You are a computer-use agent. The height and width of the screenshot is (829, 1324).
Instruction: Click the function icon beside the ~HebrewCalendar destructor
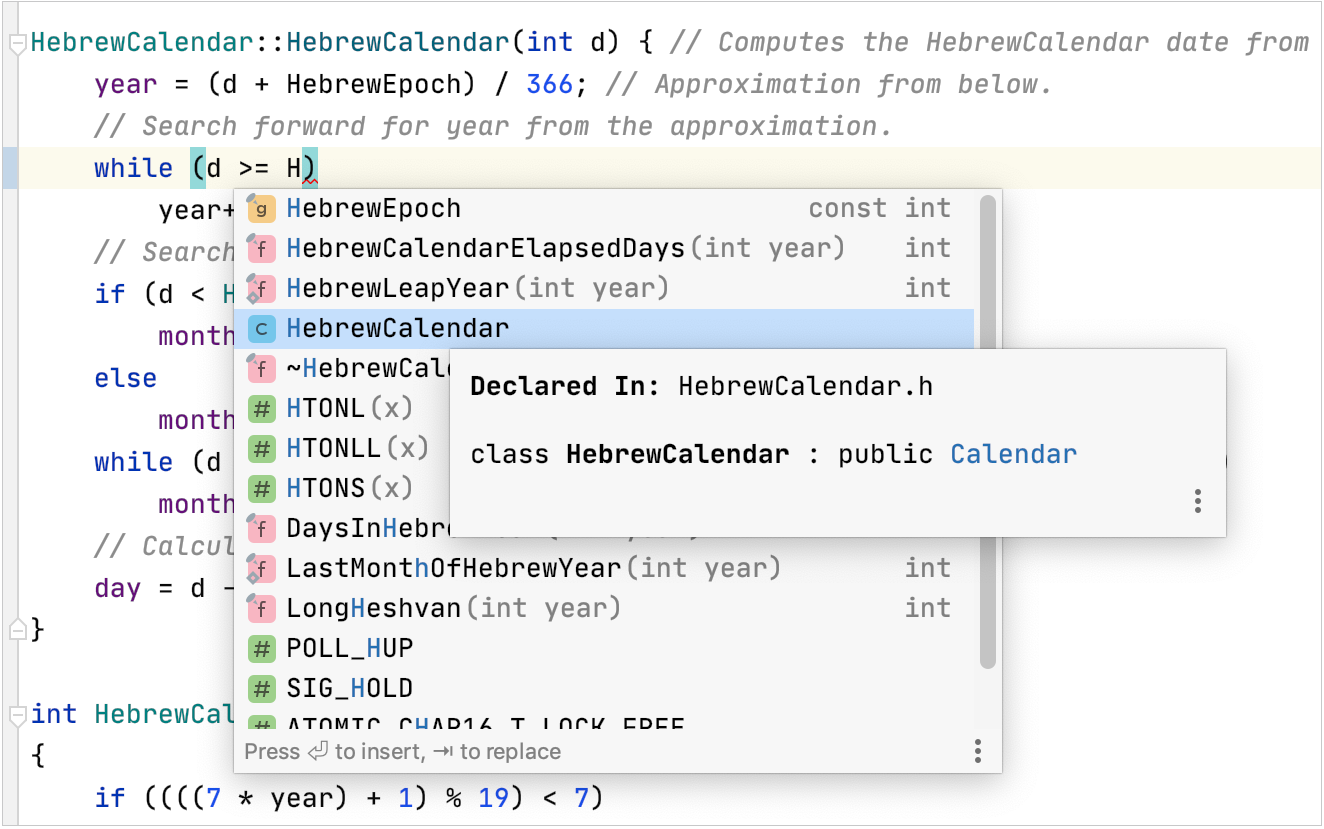click(x=261, y=368)
